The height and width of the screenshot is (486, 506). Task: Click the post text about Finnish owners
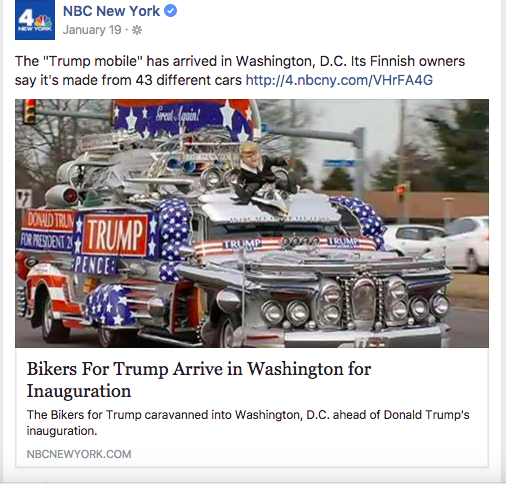tap(240, 71)
